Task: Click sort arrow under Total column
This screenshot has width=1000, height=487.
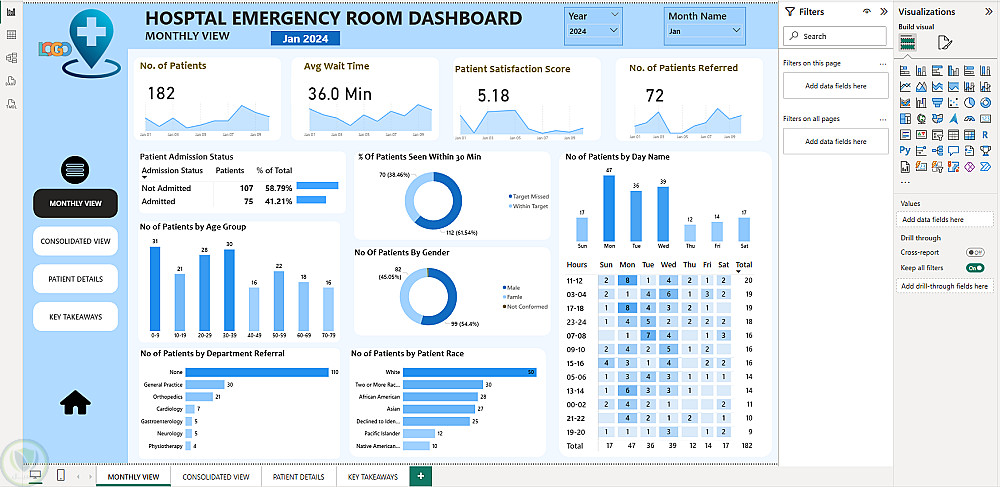Action: (x=739, y=272)
